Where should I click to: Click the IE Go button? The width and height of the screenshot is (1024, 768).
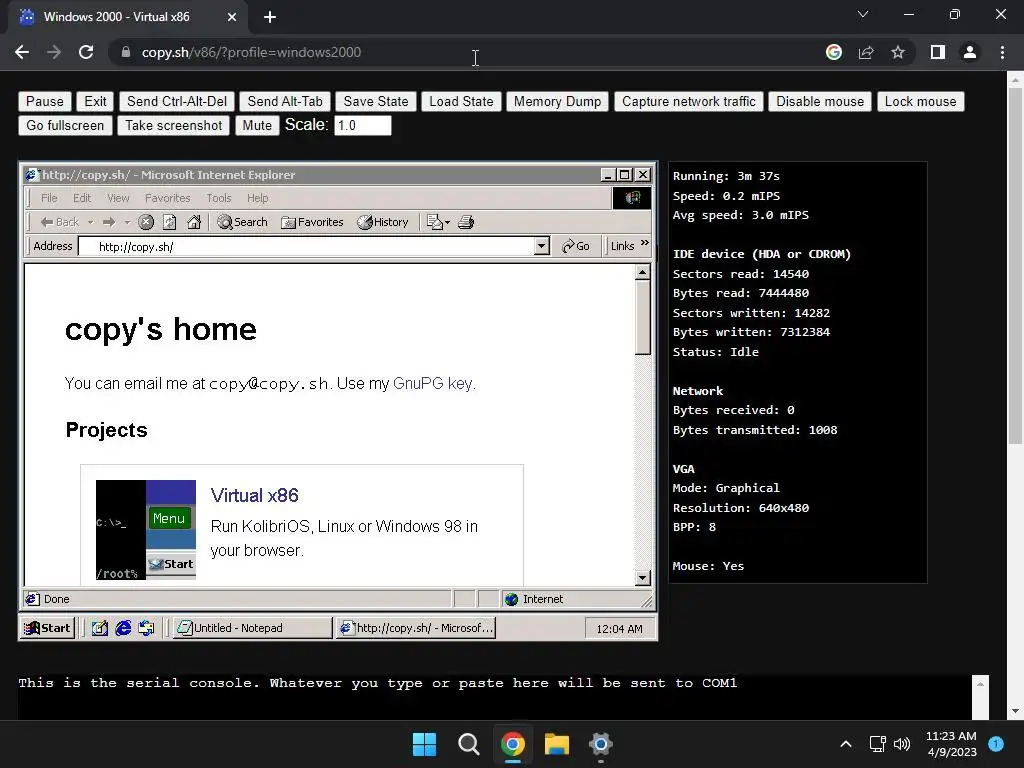click(575, 246)
